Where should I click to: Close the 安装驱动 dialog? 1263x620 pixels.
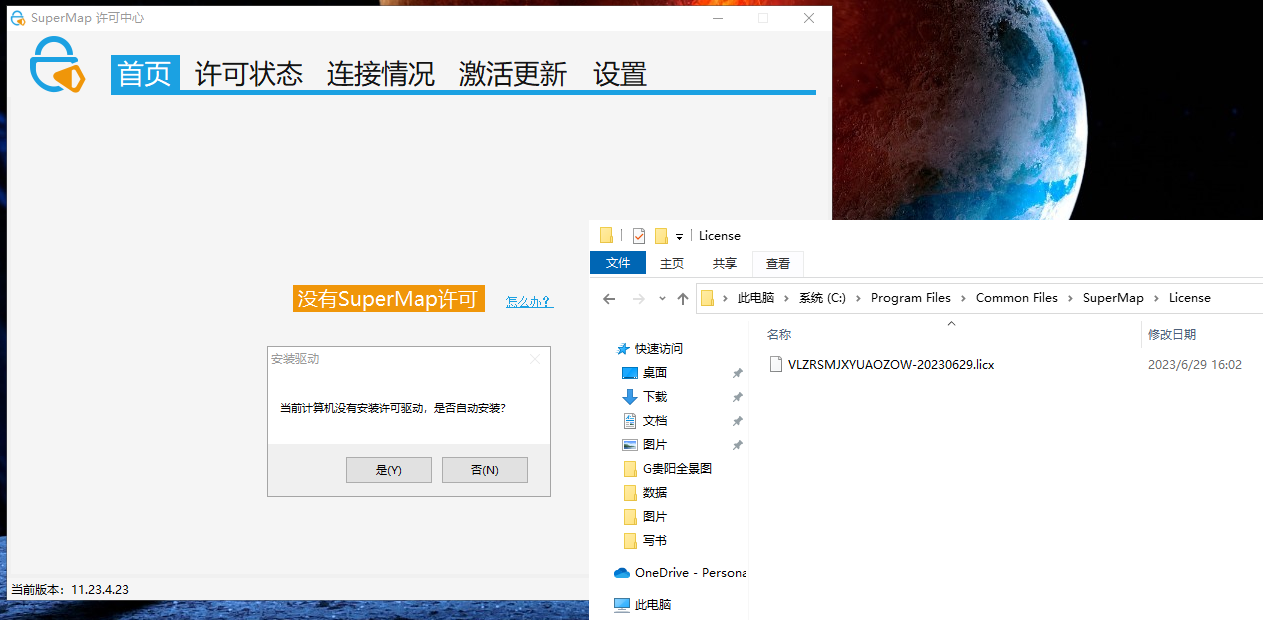click(535, 359)
